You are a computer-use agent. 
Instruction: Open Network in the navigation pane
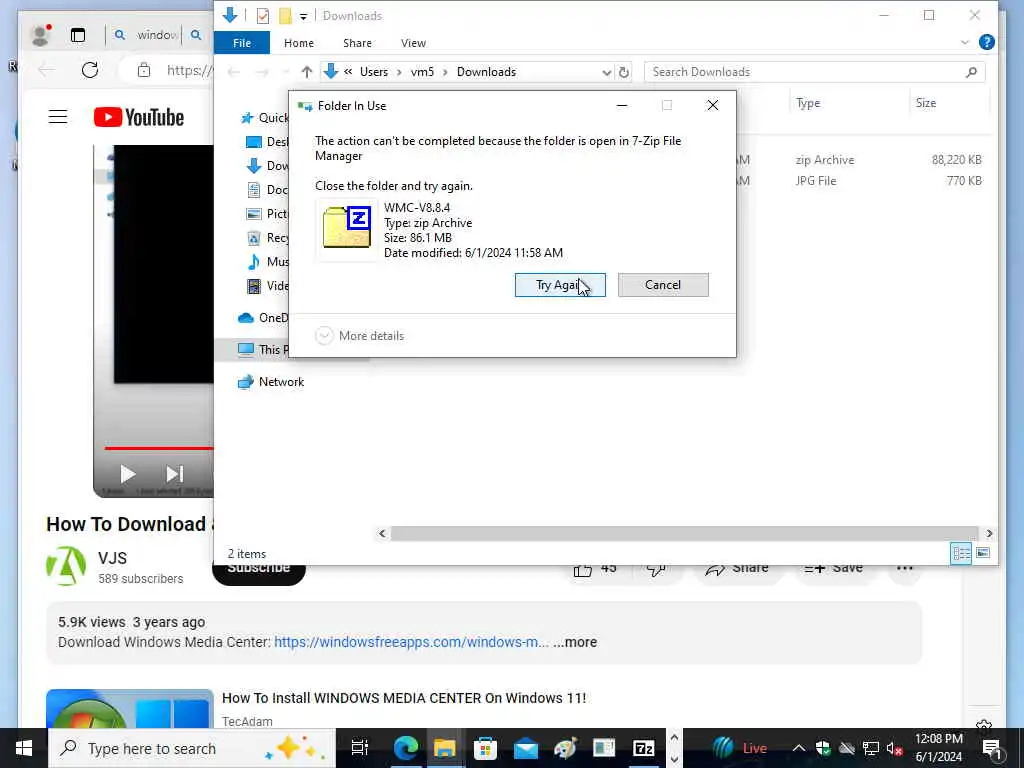(x=281, y=382)
